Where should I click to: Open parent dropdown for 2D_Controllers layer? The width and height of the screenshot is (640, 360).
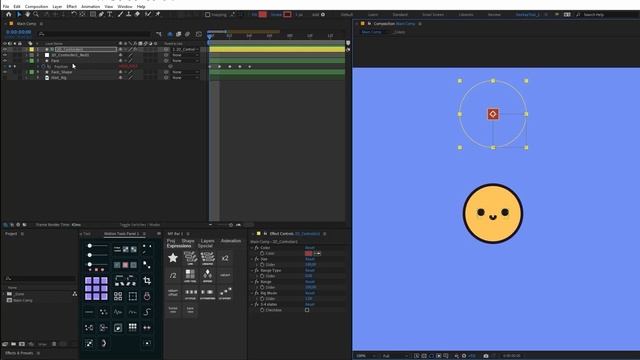coord(185,49)
